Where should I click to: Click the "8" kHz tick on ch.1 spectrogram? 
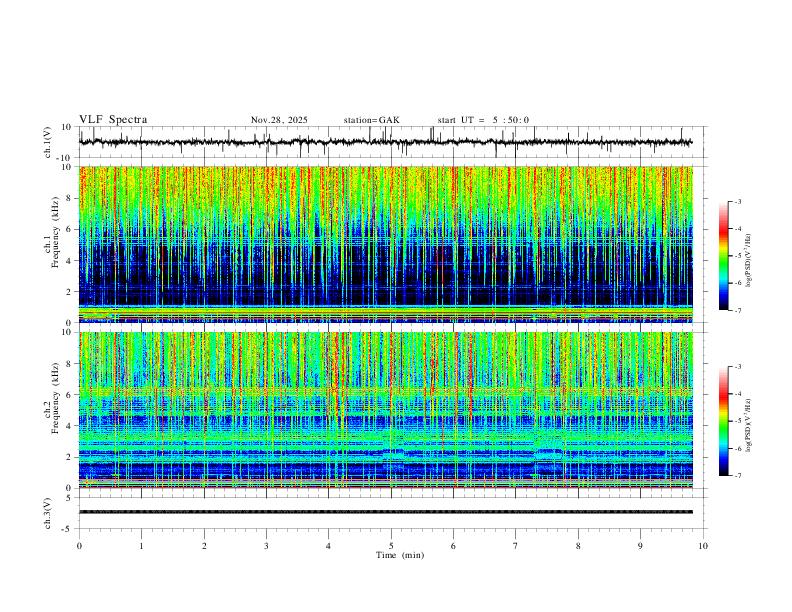[70, 198]
